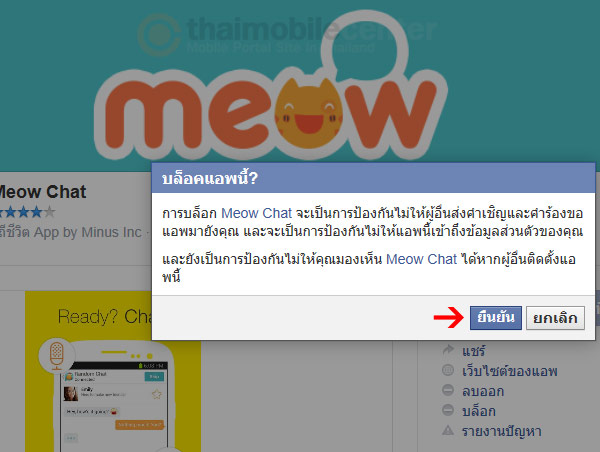
Task: Select บล็อก block option in sidebar
Action: [479, 411]
